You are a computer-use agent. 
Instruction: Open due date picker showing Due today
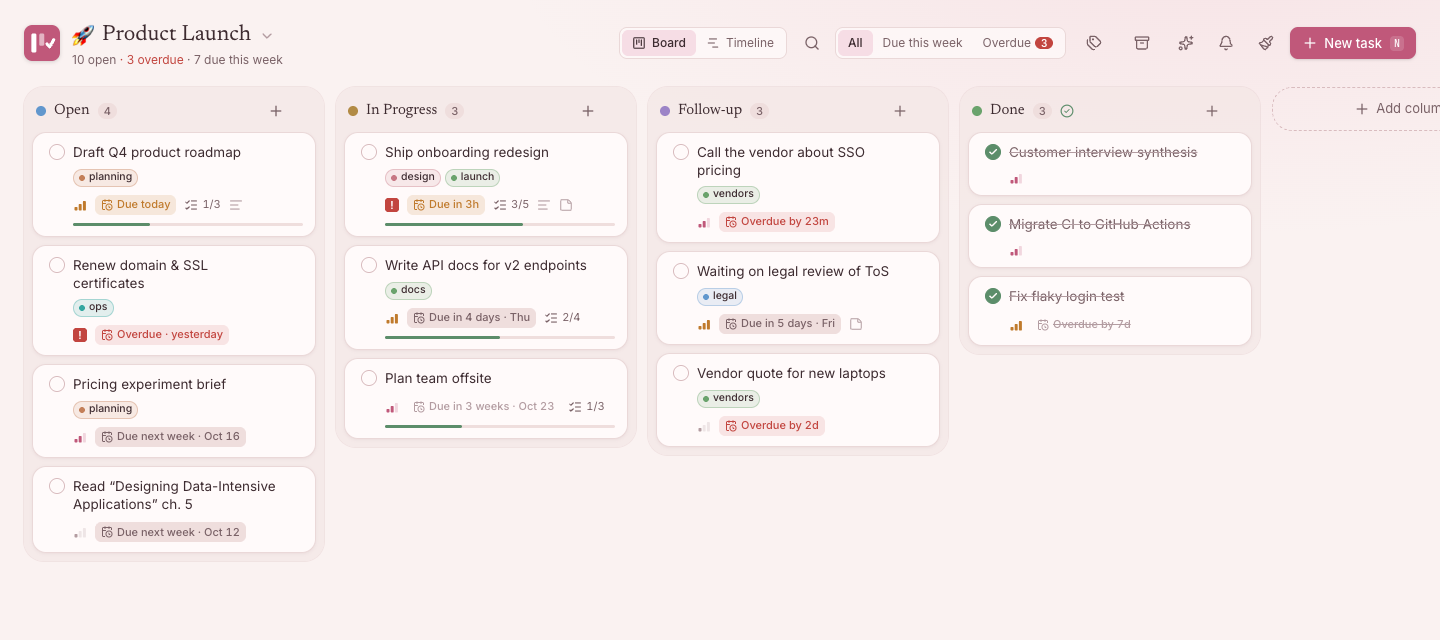(x=135, y=205)
